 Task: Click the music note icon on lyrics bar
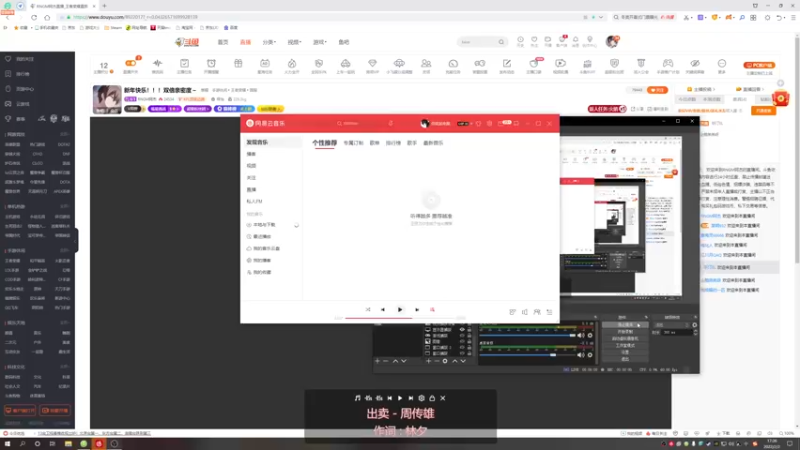(x=357, y=398)
